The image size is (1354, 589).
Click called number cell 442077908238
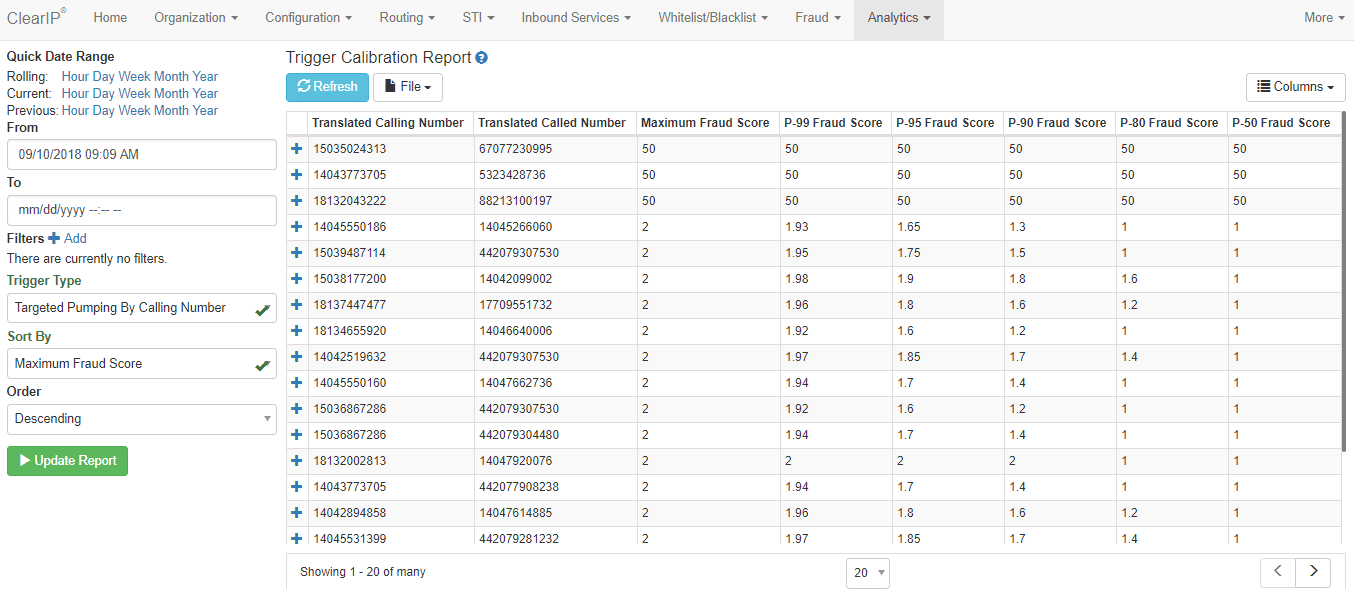click(x=555, y=487)
